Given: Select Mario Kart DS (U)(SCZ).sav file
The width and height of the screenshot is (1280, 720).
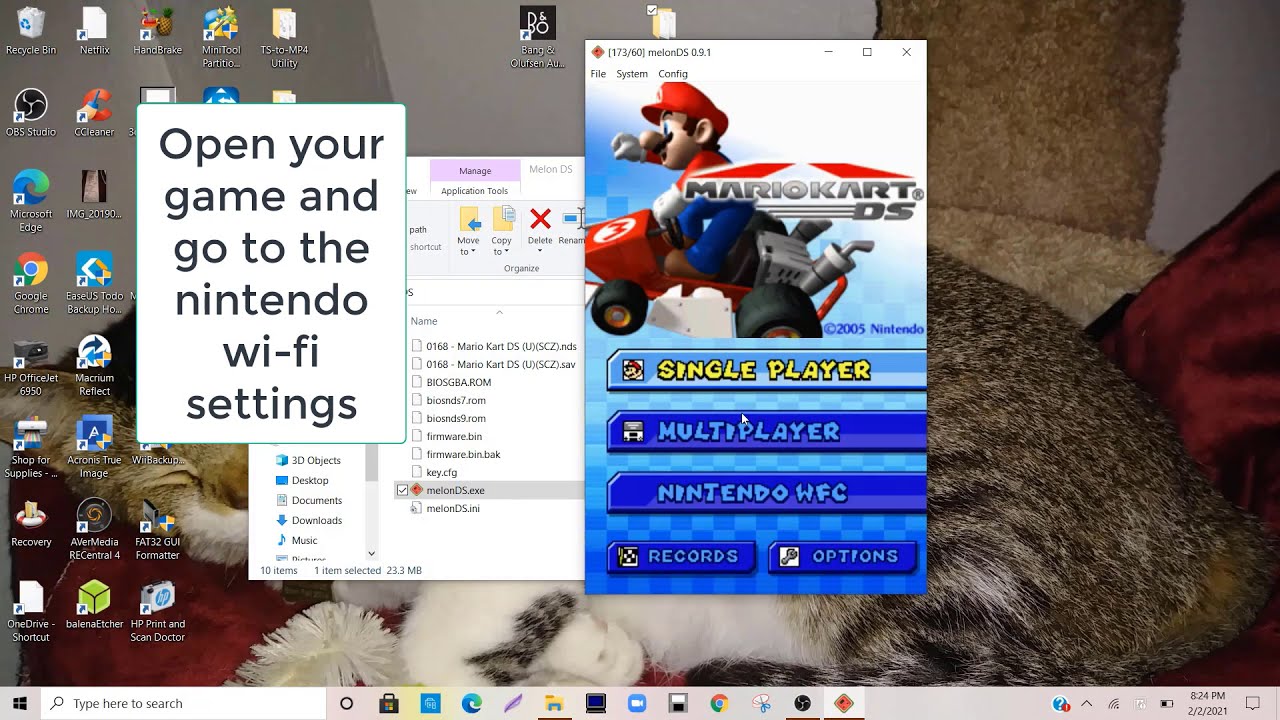Looking at the screenshot, I should (495, 364).
